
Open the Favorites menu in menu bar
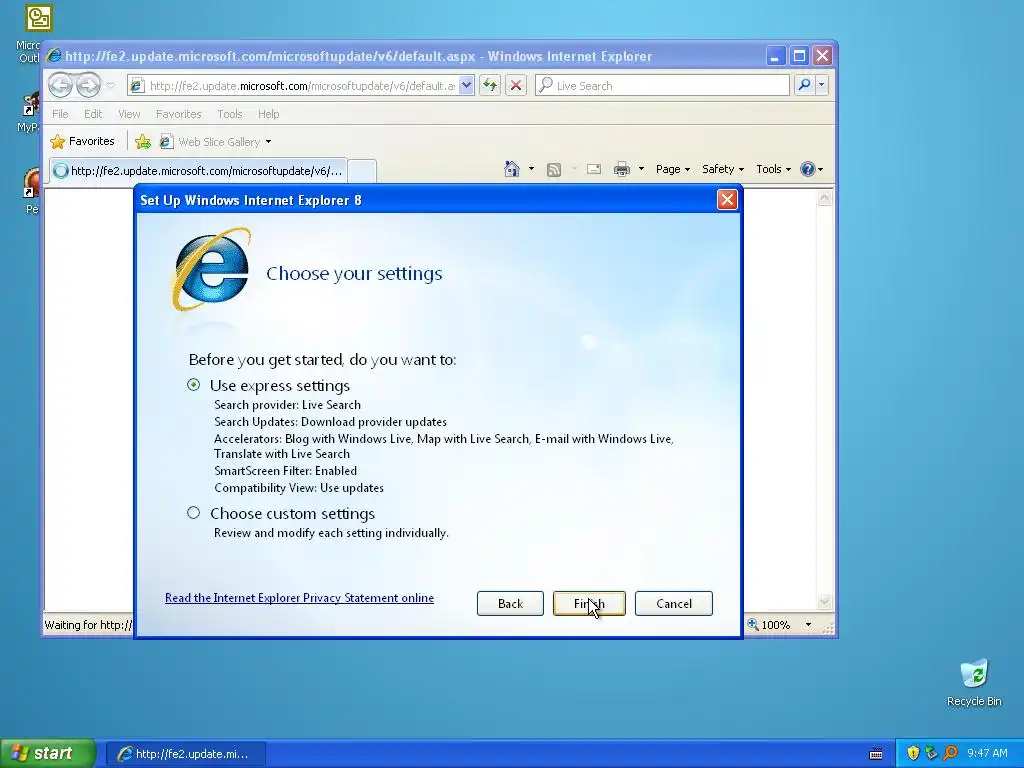[178, 114]
